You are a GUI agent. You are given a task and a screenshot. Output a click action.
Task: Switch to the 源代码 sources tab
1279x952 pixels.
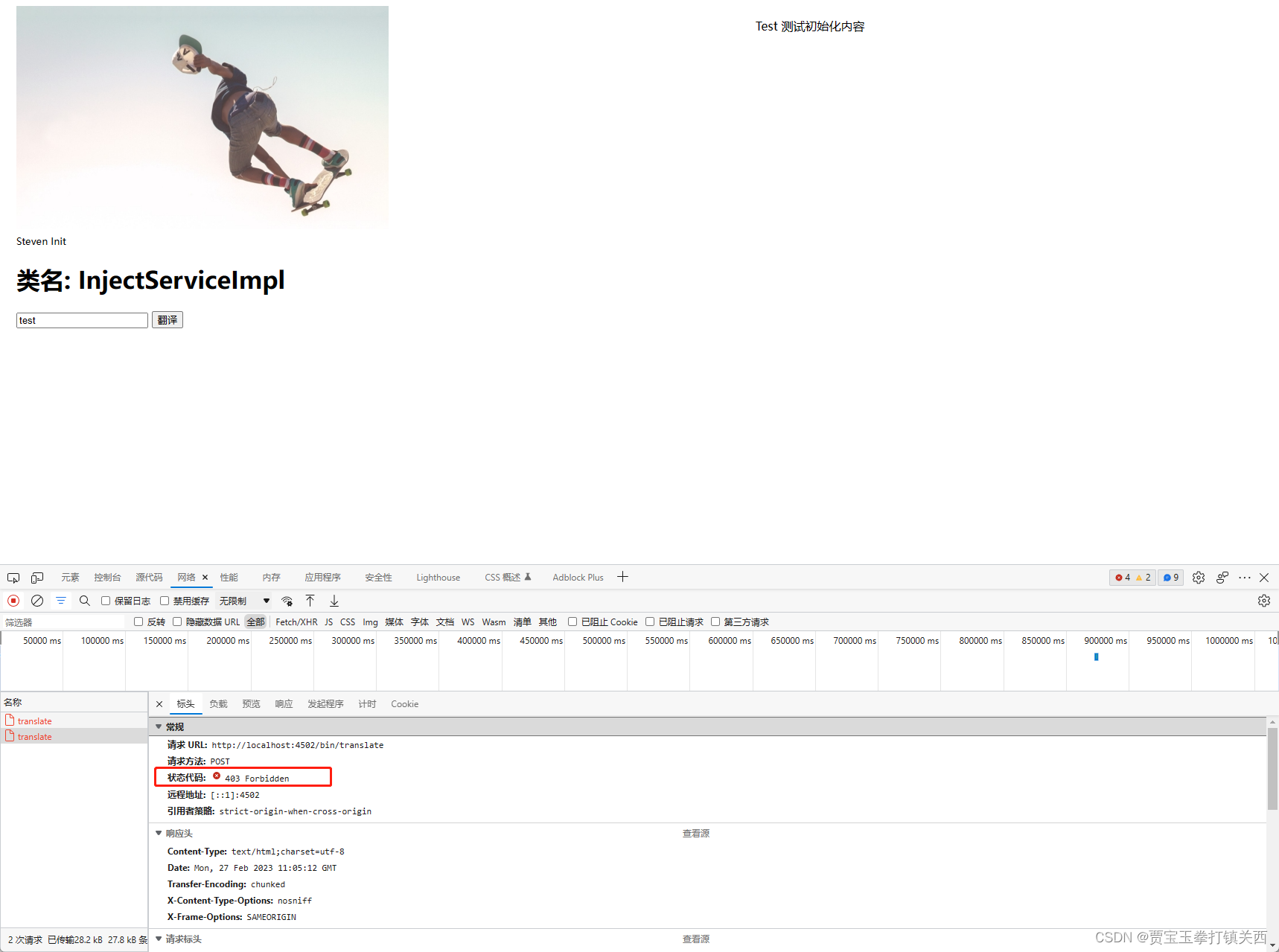(149, 578)
